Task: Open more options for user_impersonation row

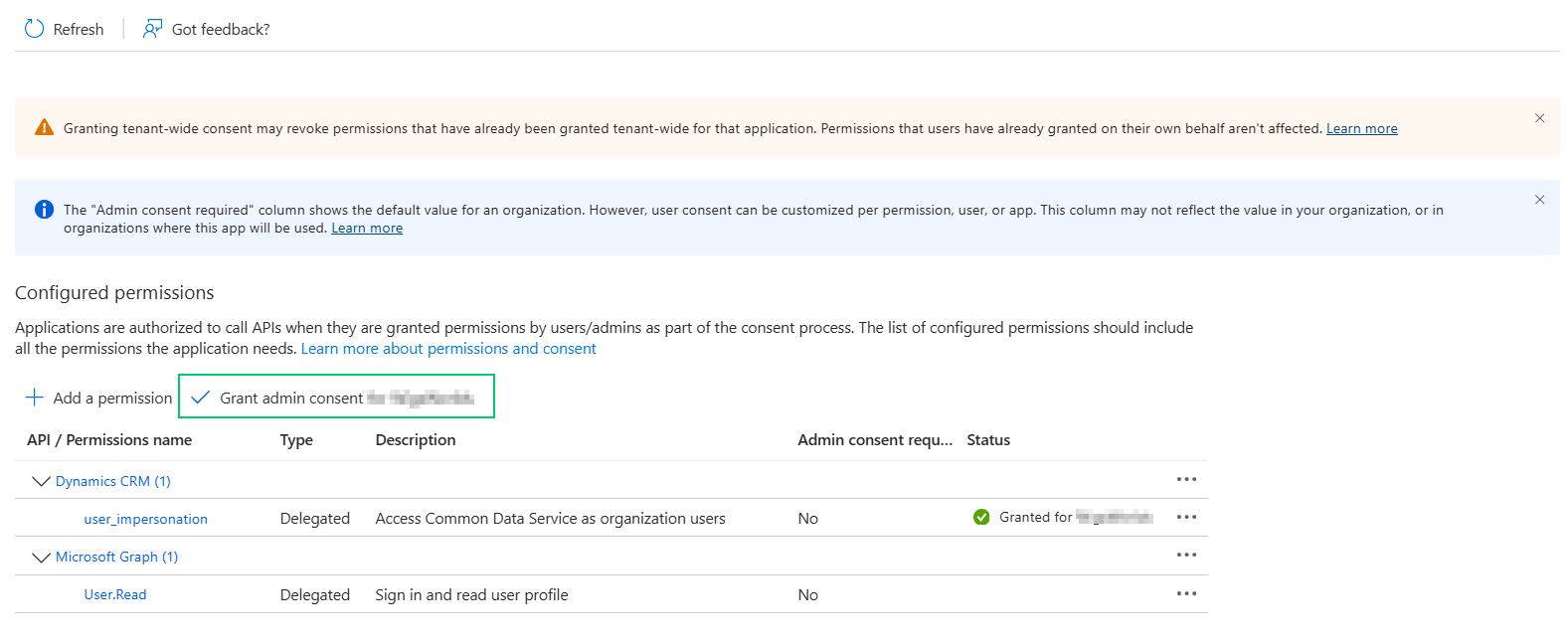Action: point(1186,517)
